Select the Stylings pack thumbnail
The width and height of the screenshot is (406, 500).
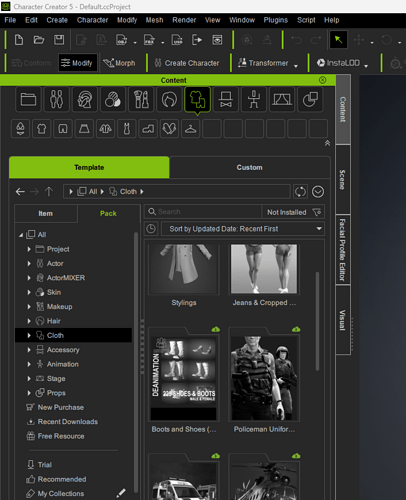click(x=184, y=269)
